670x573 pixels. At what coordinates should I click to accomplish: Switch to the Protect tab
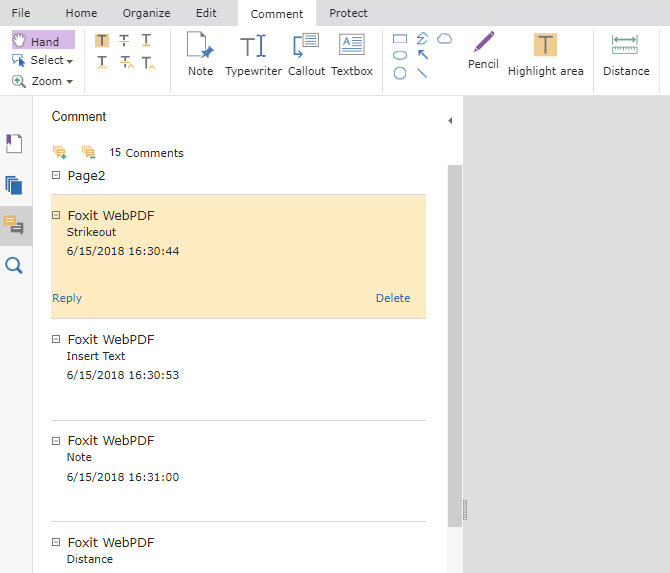(x=348, y=13)
